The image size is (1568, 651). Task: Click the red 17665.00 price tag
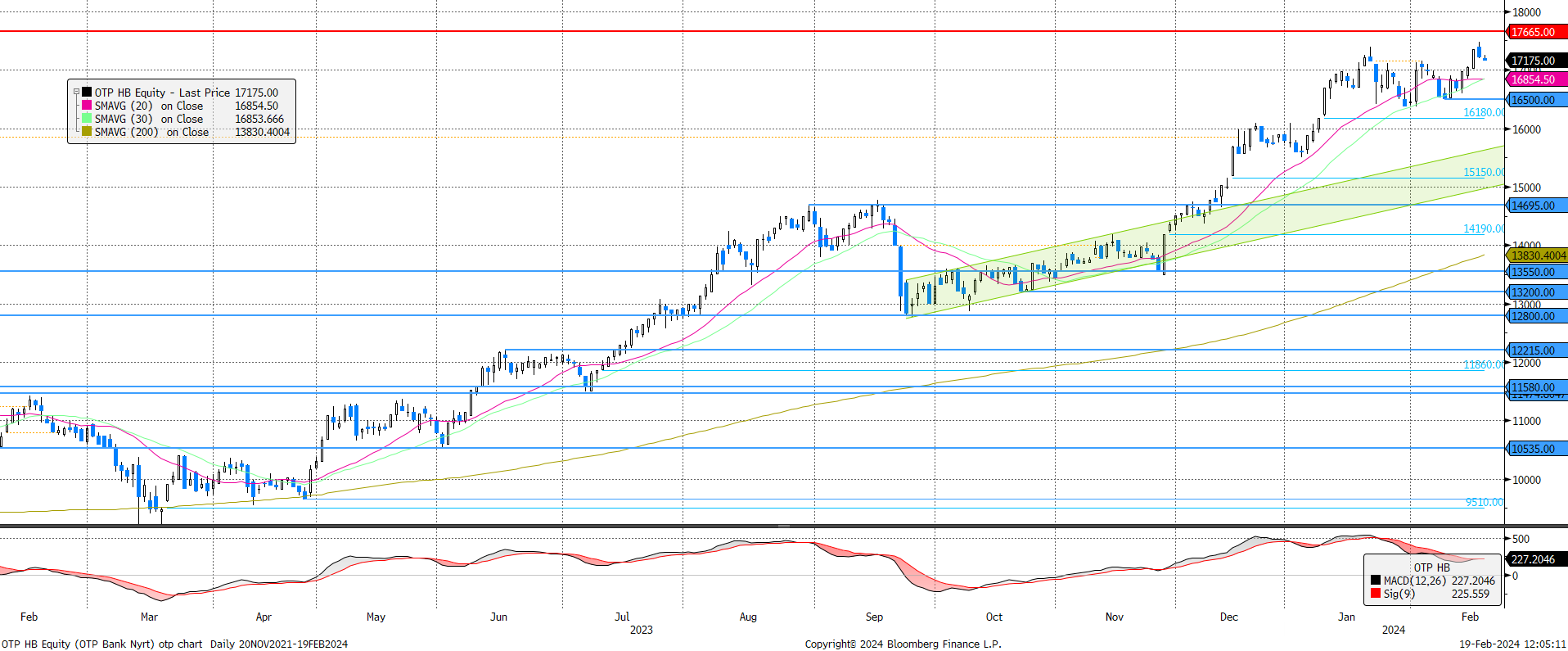click(1537, 32)
